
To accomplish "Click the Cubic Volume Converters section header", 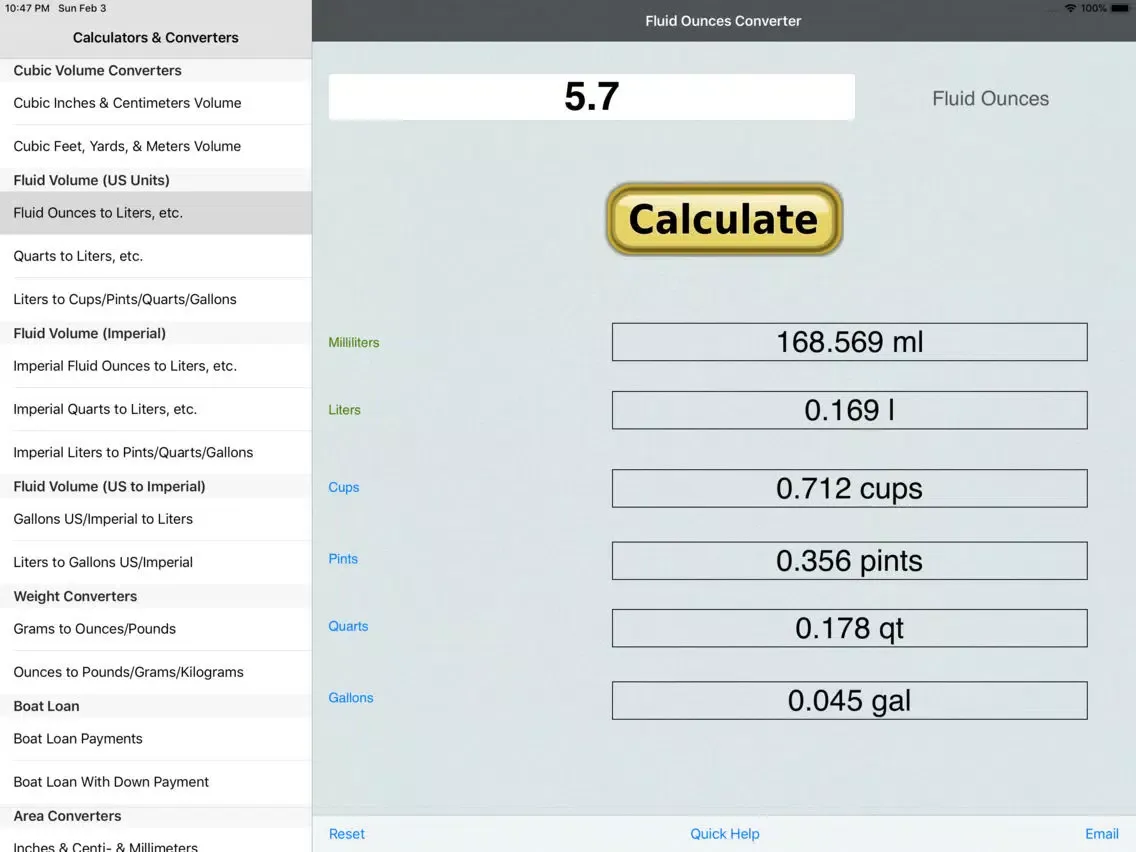I will click(97, 70).
